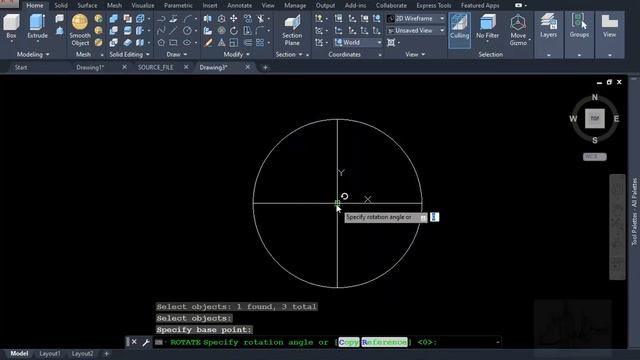Open the Tool Palettes side bar
640x360 pixels.
pyautogui.click(x=634, y=211)
